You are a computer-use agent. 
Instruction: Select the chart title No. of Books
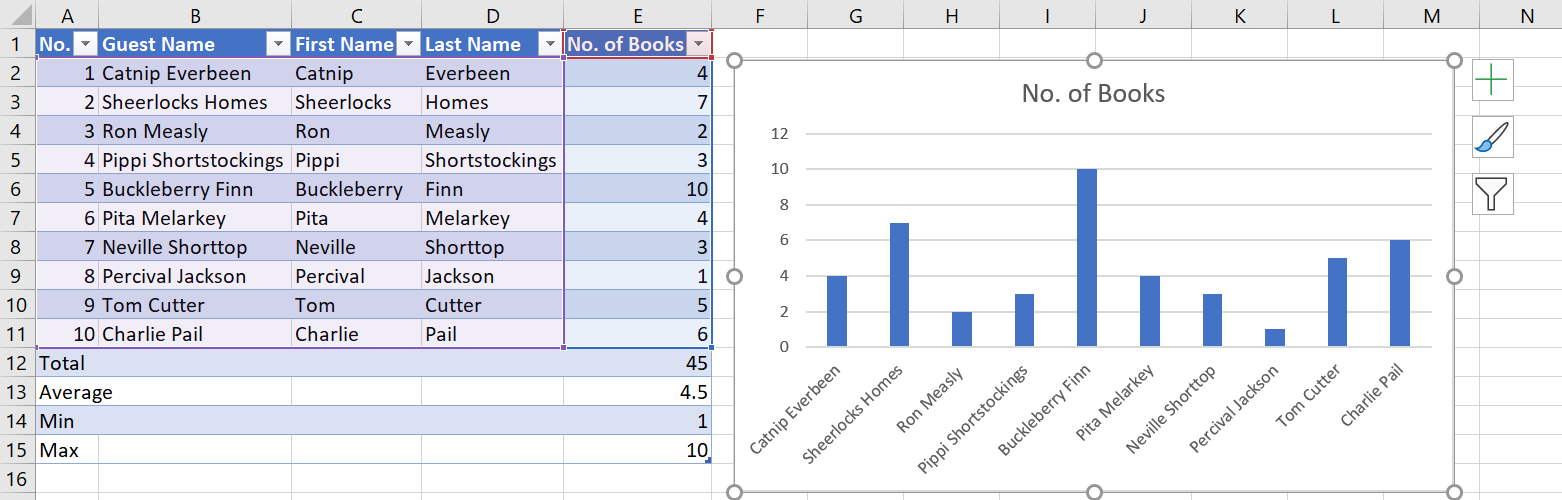point(1093,94)
